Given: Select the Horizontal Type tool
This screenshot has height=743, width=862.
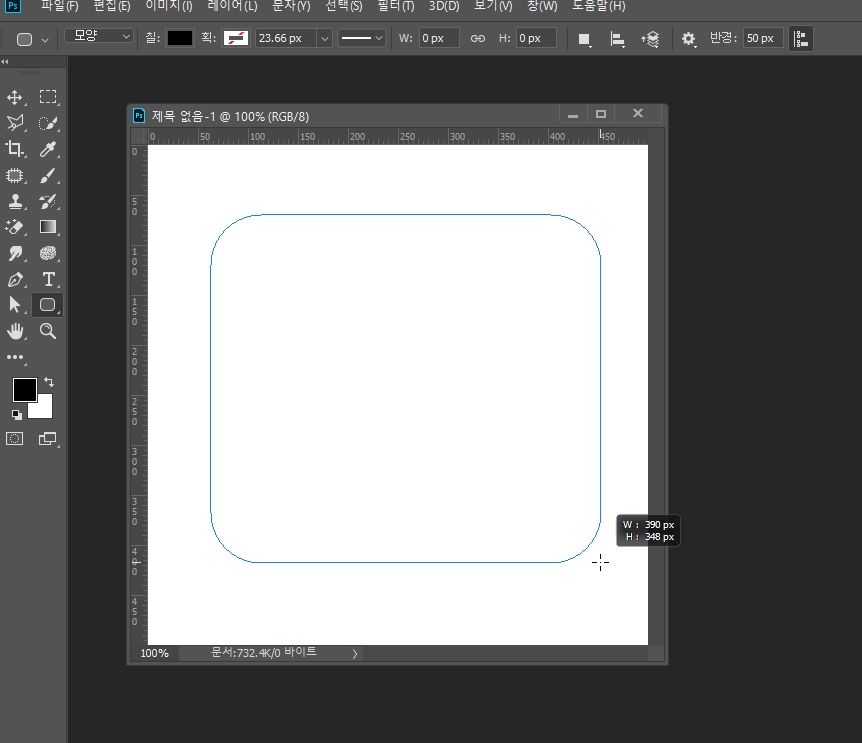Looking at the screenshot, I should [48, 279].
